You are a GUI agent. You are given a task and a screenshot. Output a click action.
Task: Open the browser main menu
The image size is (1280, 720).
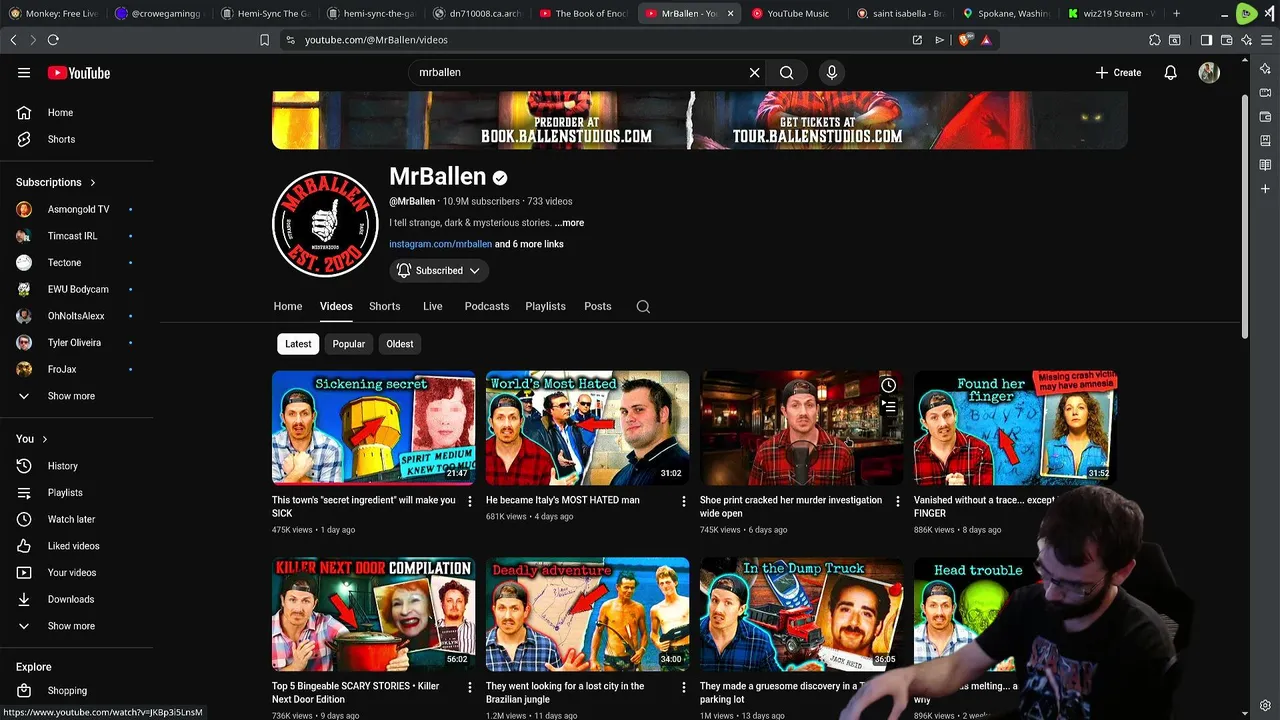click(1266, 40)
